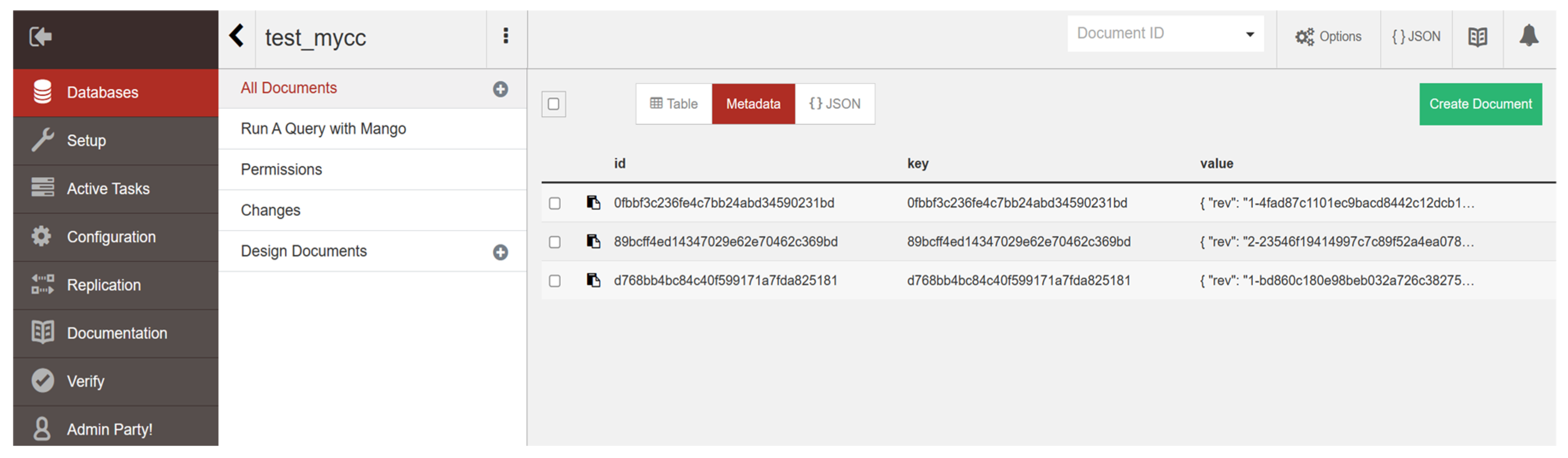Copy the document starting with d768bb4b
Screen dimensions: 1568x458
tap(593, 281)
